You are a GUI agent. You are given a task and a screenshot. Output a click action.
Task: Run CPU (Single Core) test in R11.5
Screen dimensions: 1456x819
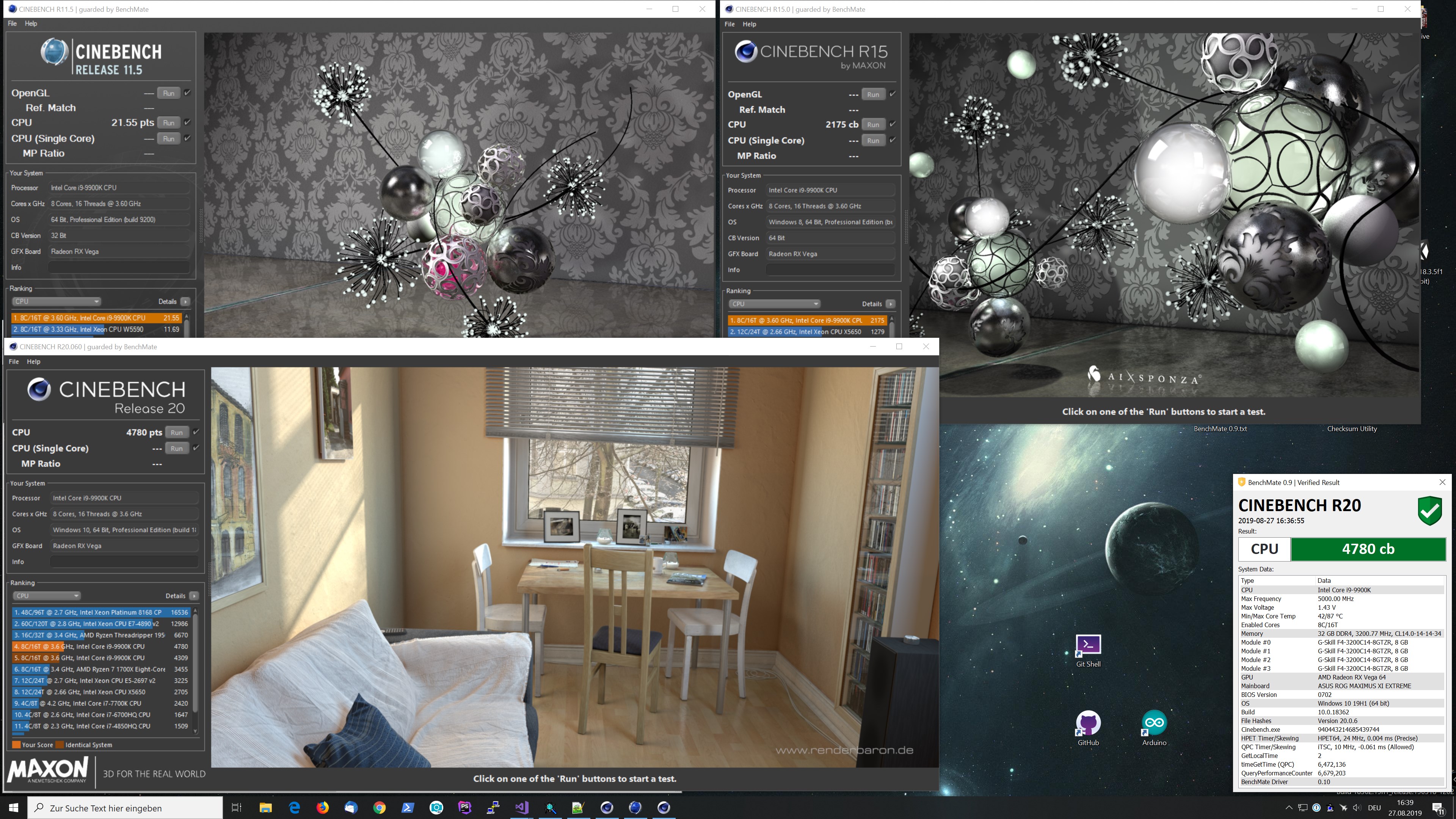[x=168, y=138]
